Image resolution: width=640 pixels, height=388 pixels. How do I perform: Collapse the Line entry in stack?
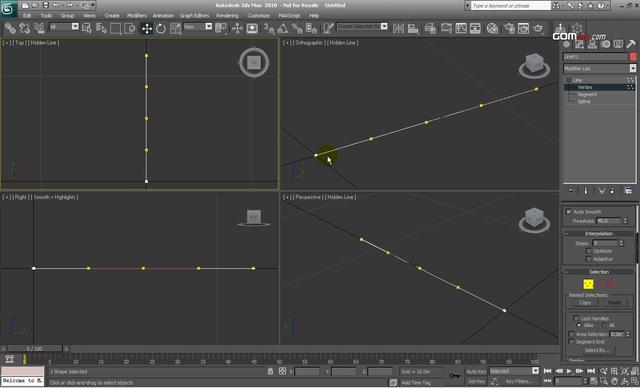pyautogui.click(x=569, y=80)
